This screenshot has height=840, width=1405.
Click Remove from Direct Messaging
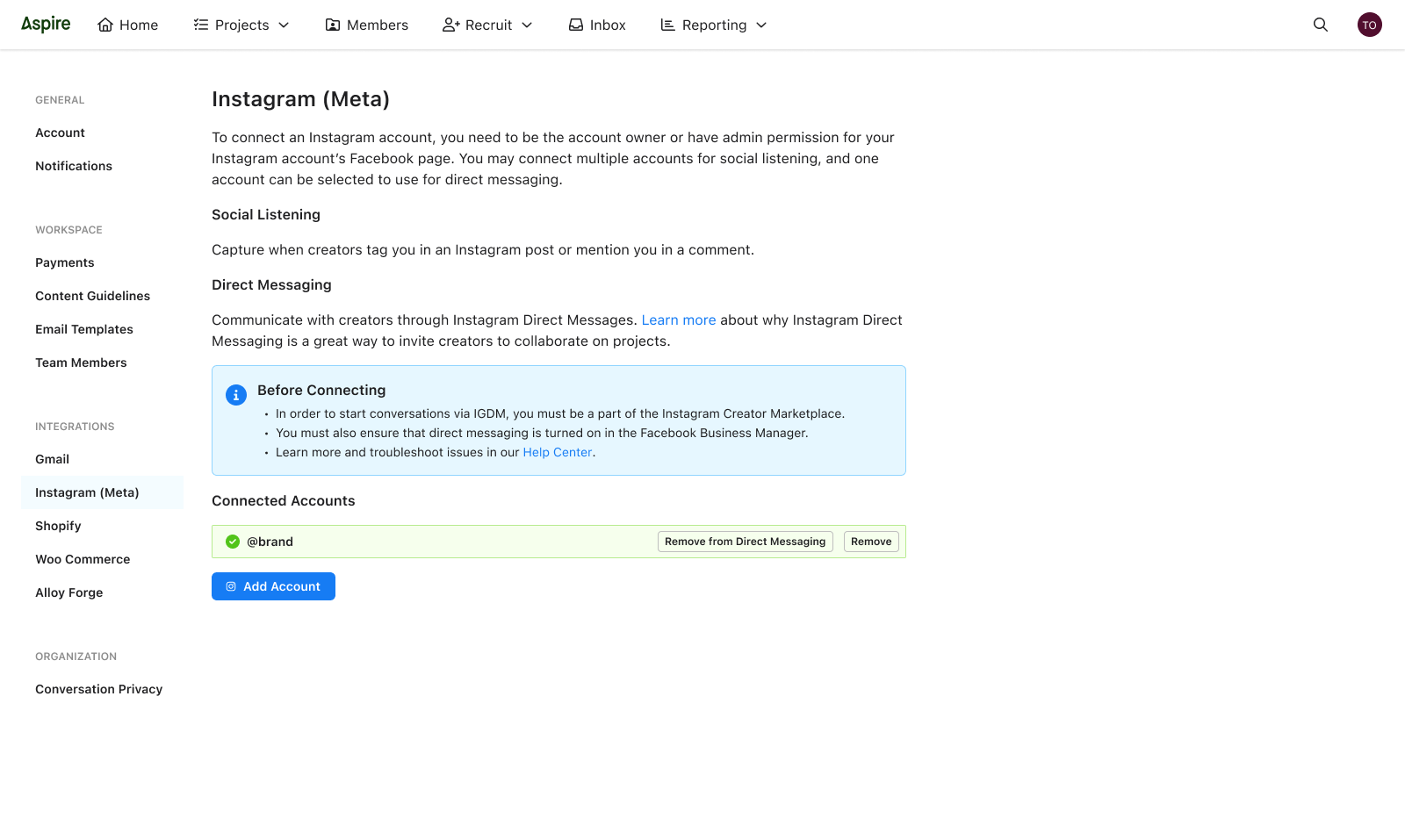[745, 542]
